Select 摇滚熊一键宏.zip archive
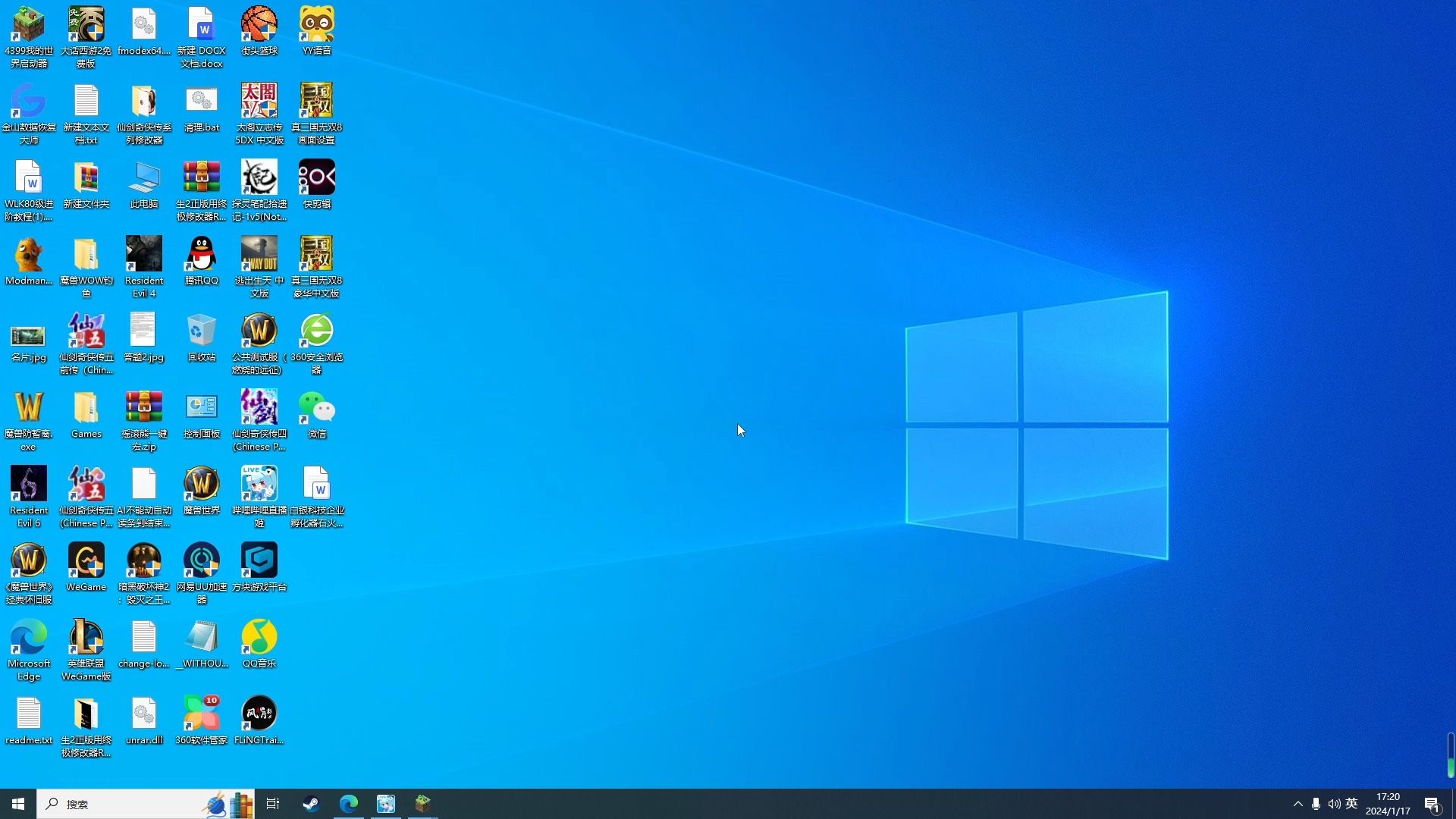The height and width of the screenshot is (819, 1456). [x=144, y=419]
